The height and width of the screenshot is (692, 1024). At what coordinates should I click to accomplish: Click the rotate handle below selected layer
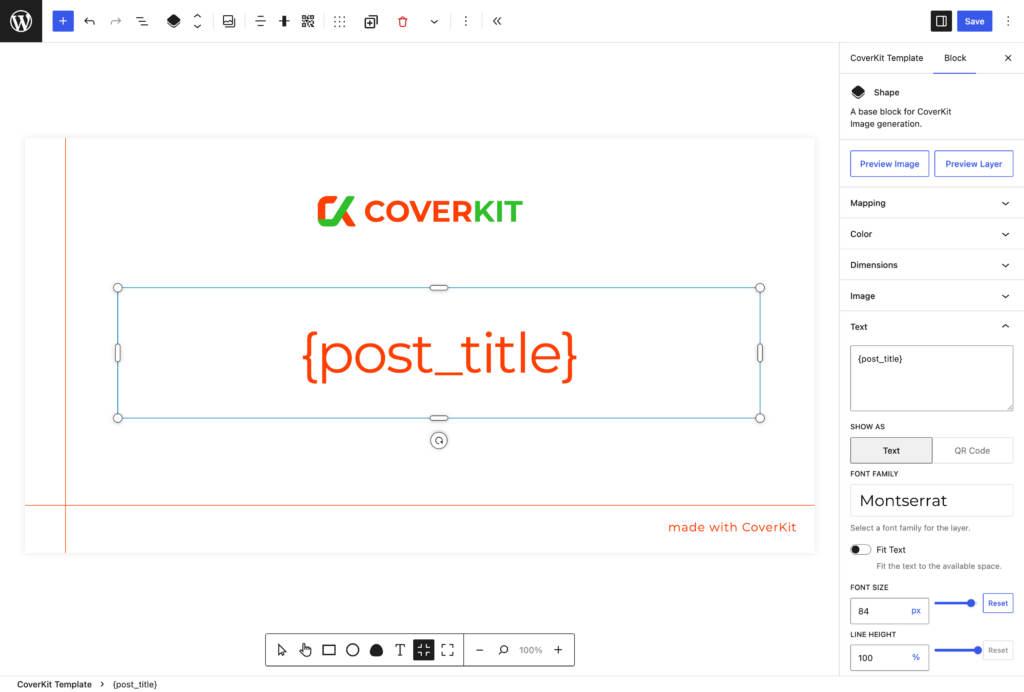coord(439,441)
